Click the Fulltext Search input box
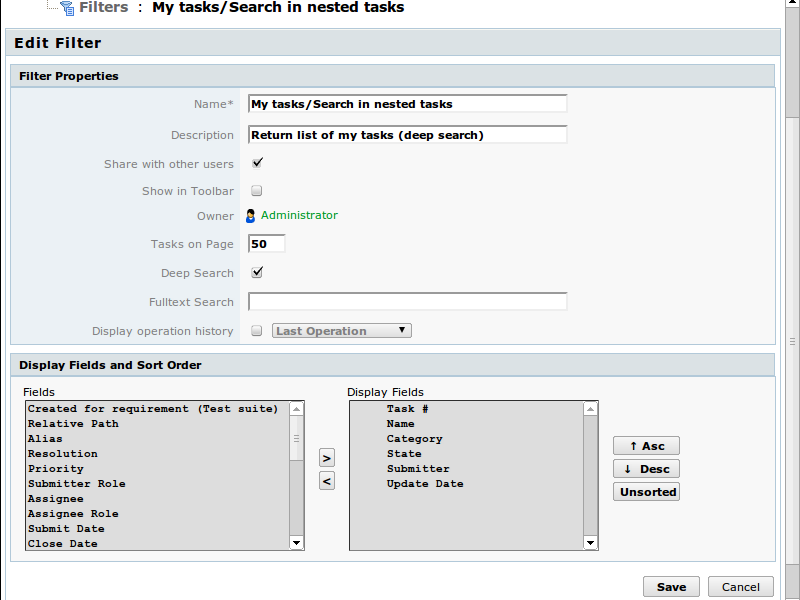800x600 pixels. (408, 302)
